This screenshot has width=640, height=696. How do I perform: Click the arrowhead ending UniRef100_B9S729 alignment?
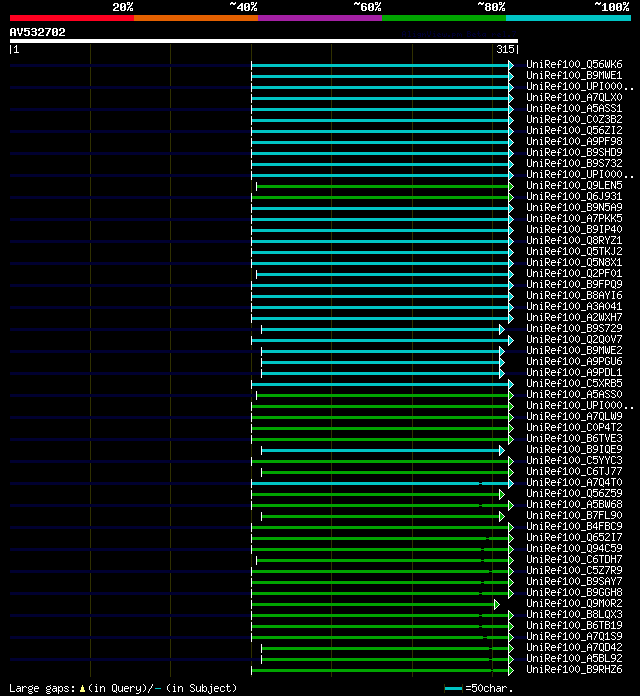(x=502, y=329)
